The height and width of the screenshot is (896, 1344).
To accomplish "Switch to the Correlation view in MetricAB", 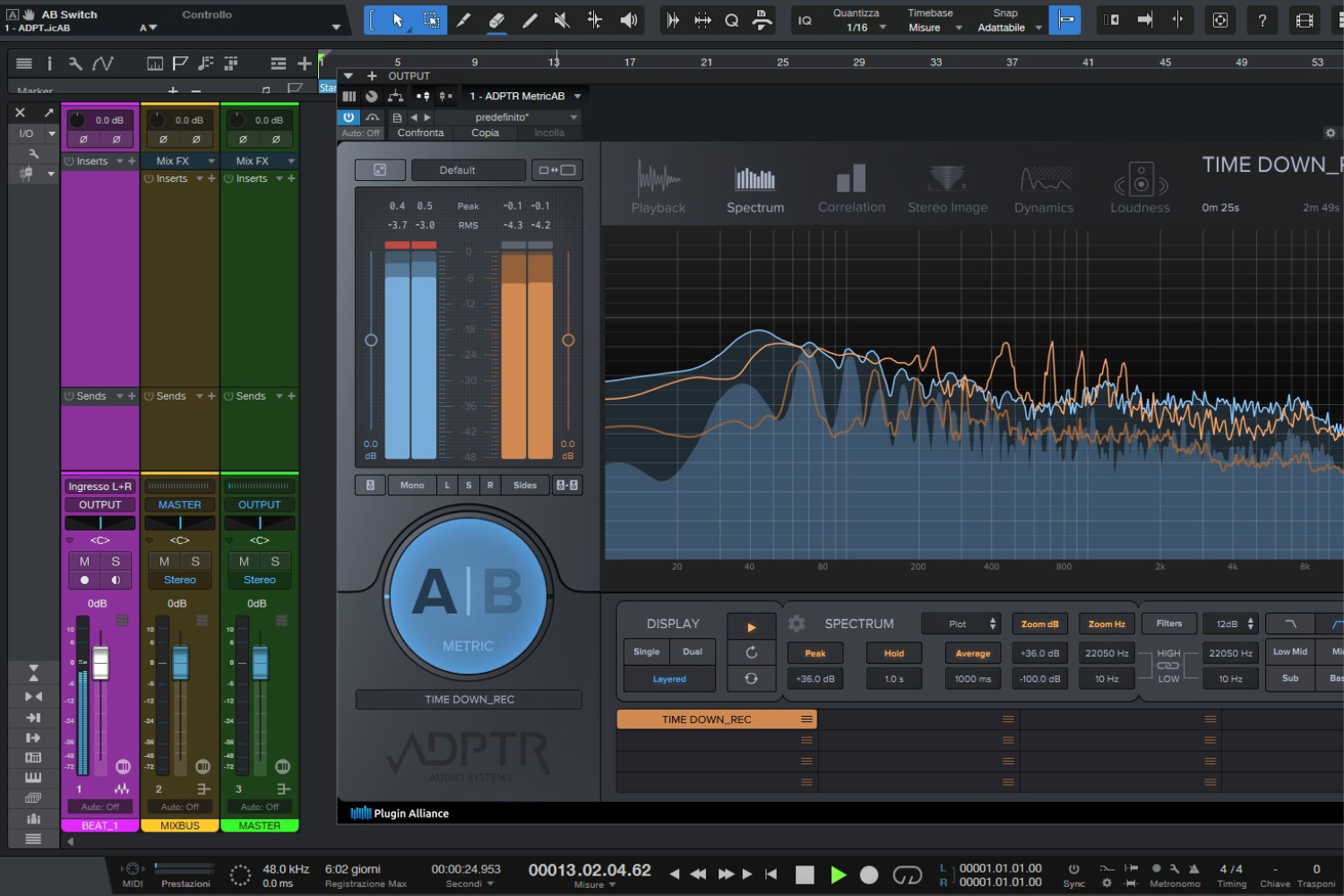I will pyautogui.click(x=850, y=185).
